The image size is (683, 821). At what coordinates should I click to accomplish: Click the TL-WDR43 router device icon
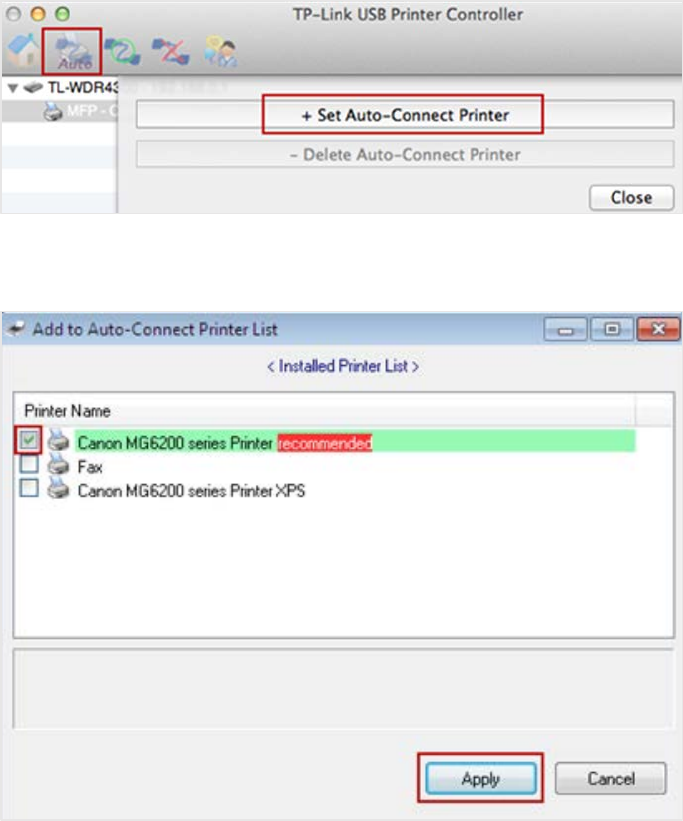33,87
